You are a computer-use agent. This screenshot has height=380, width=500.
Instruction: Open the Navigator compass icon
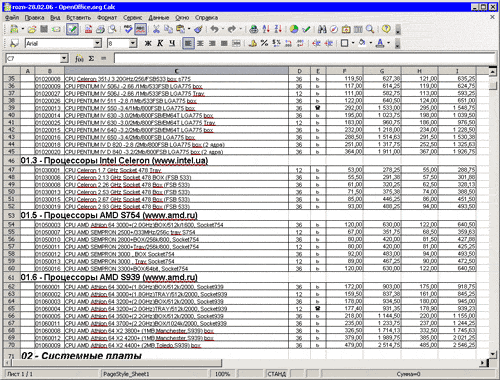pyautogui.click(x=334, y=29)
